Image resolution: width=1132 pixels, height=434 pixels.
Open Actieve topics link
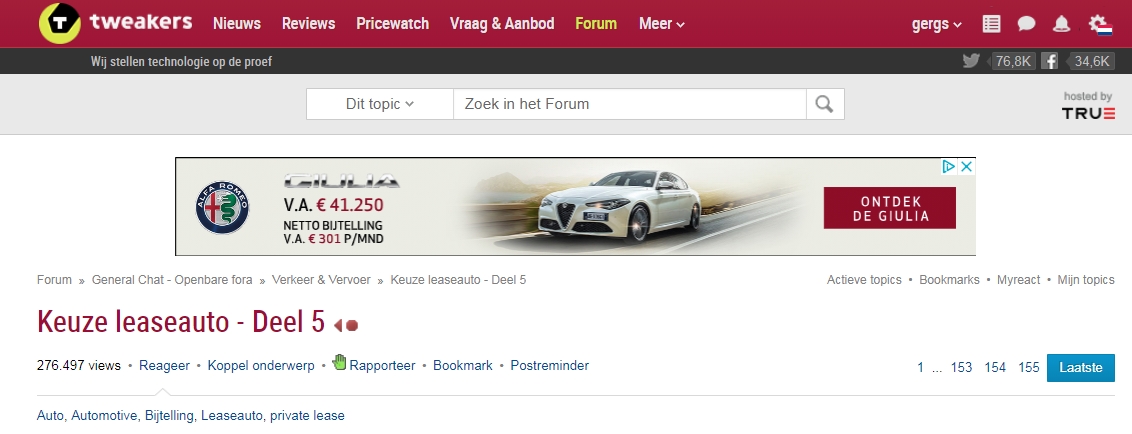point(864,279)
